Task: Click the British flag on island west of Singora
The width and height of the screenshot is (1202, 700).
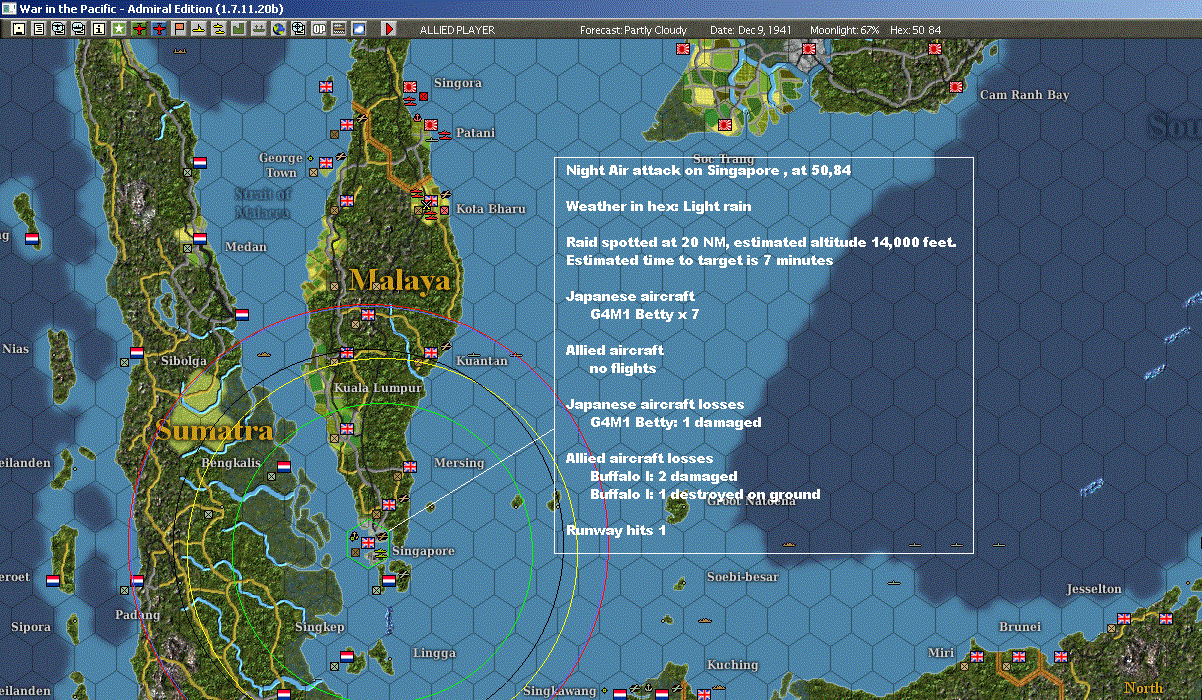Action: [326, 87]
